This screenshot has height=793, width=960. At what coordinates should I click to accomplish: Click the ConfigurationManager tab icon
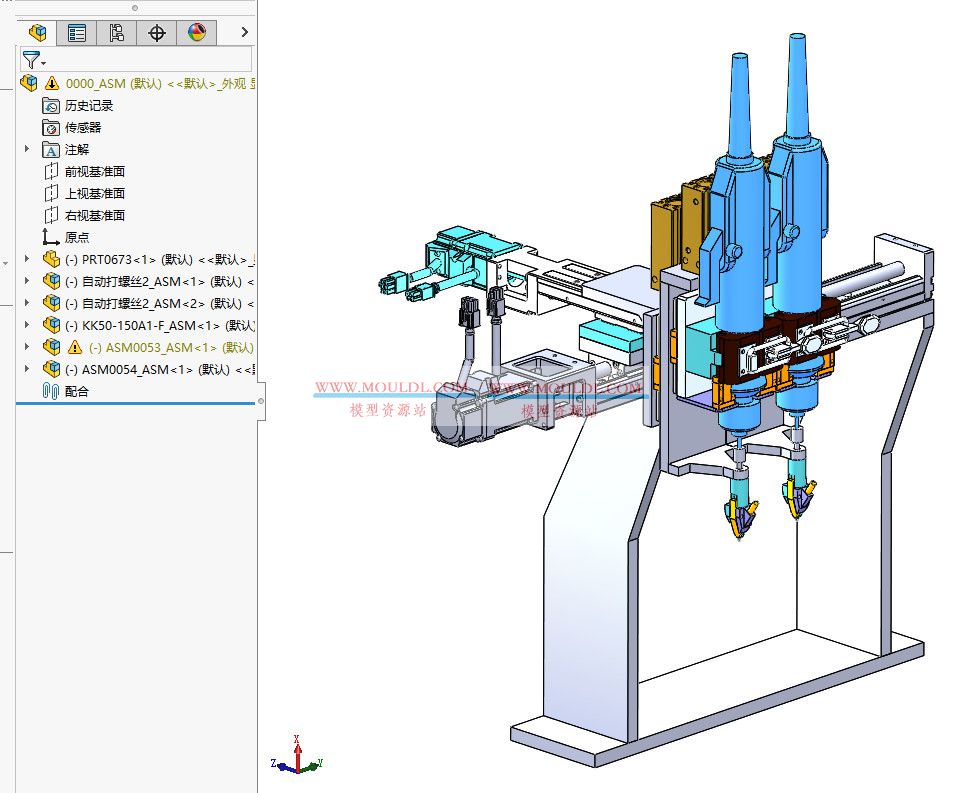coord(116,33)
